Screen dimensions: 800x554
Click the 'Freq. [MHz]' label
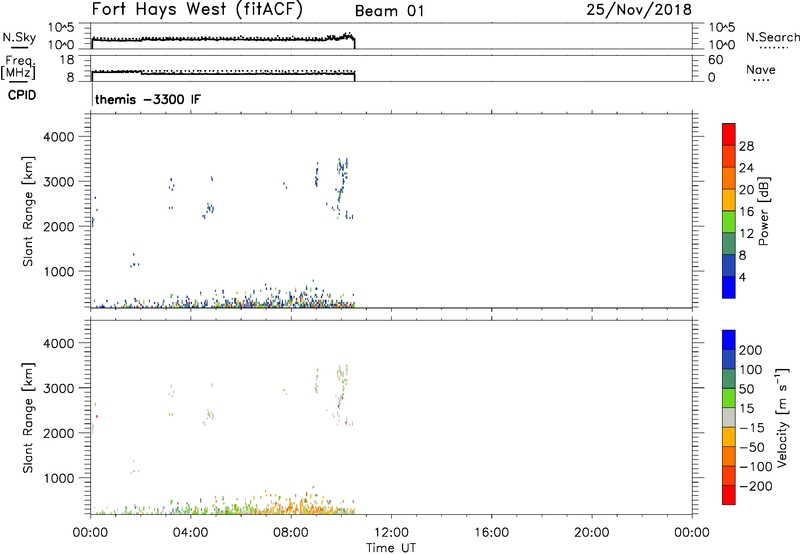pyautogui.click(x=18, y=68)
